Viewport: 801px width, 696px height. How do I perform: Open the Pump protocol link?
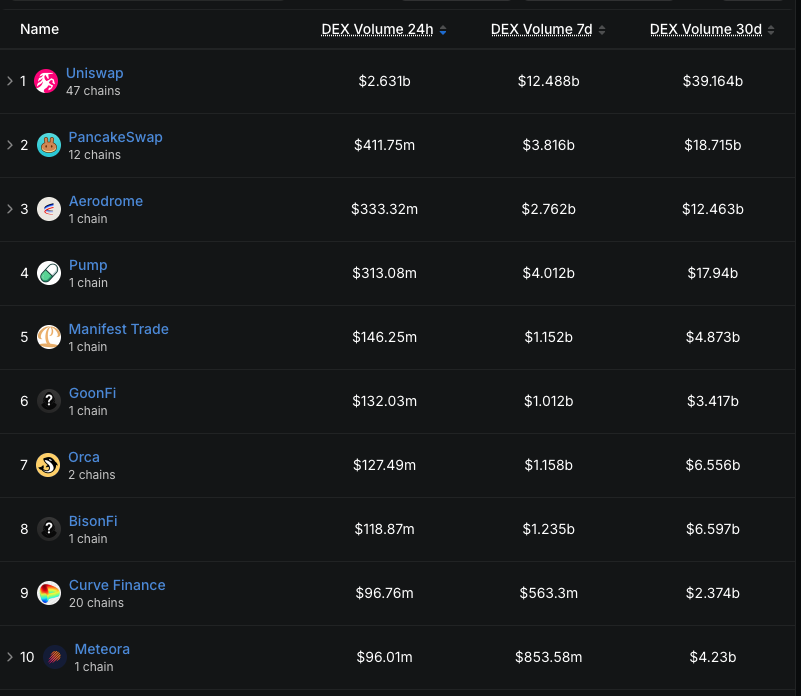click(88, 265)
